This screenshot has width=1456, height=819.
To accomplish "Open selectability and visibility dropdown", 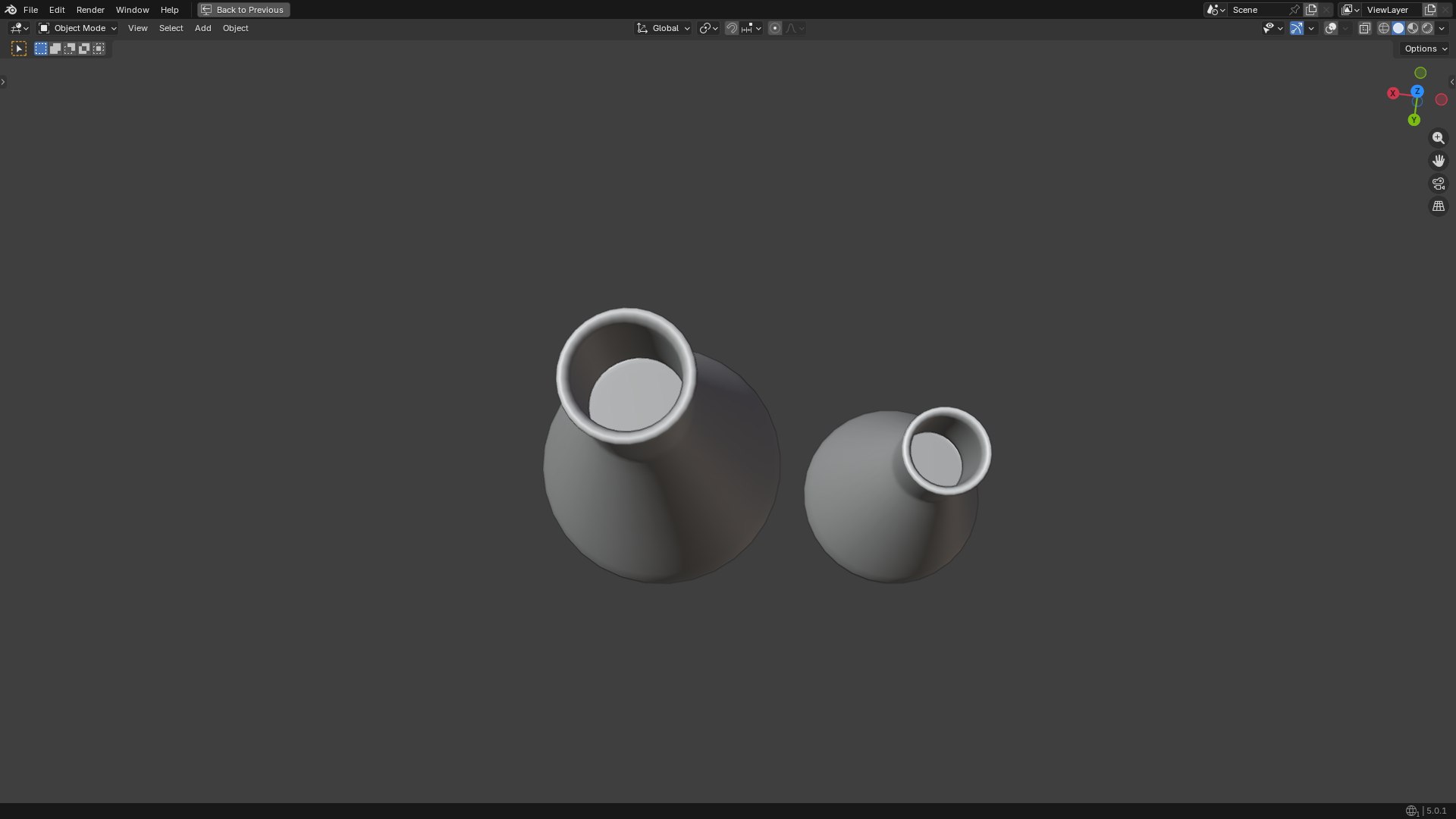I will pos(1272,28).
